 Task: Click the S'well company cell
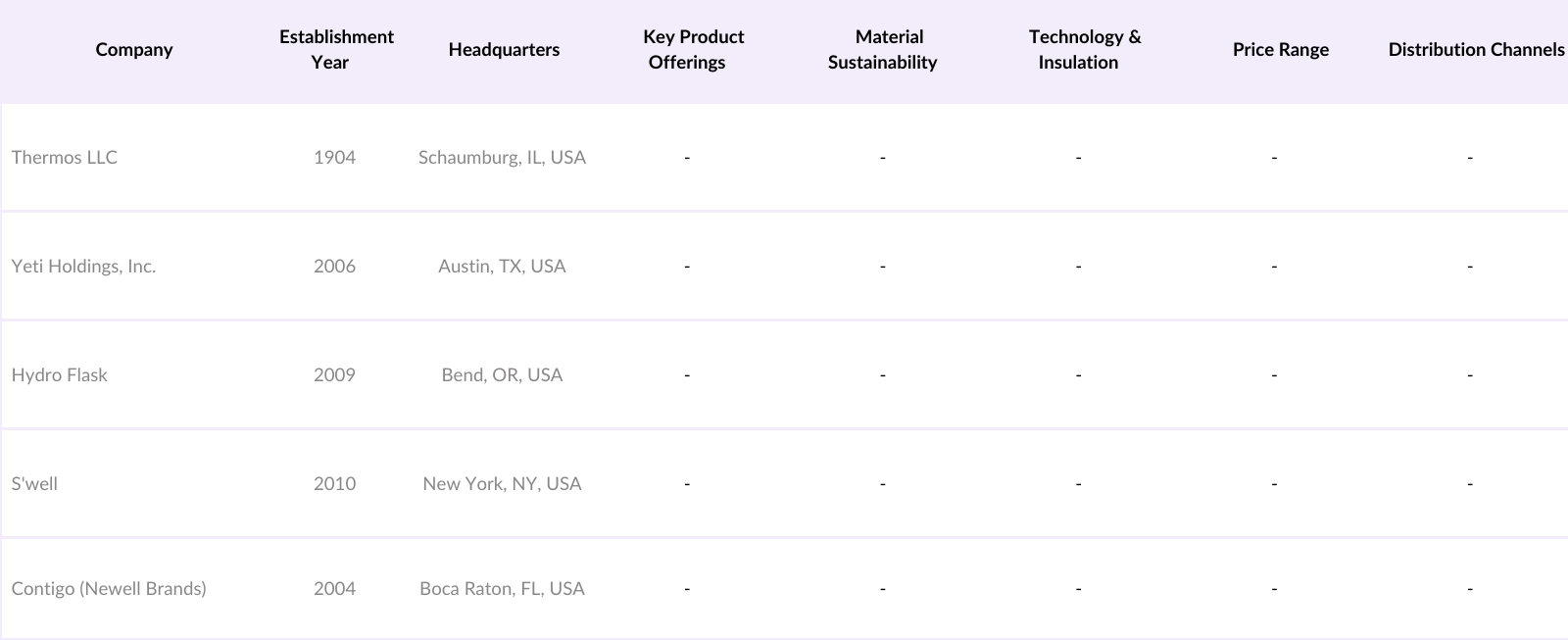(34, 484)
